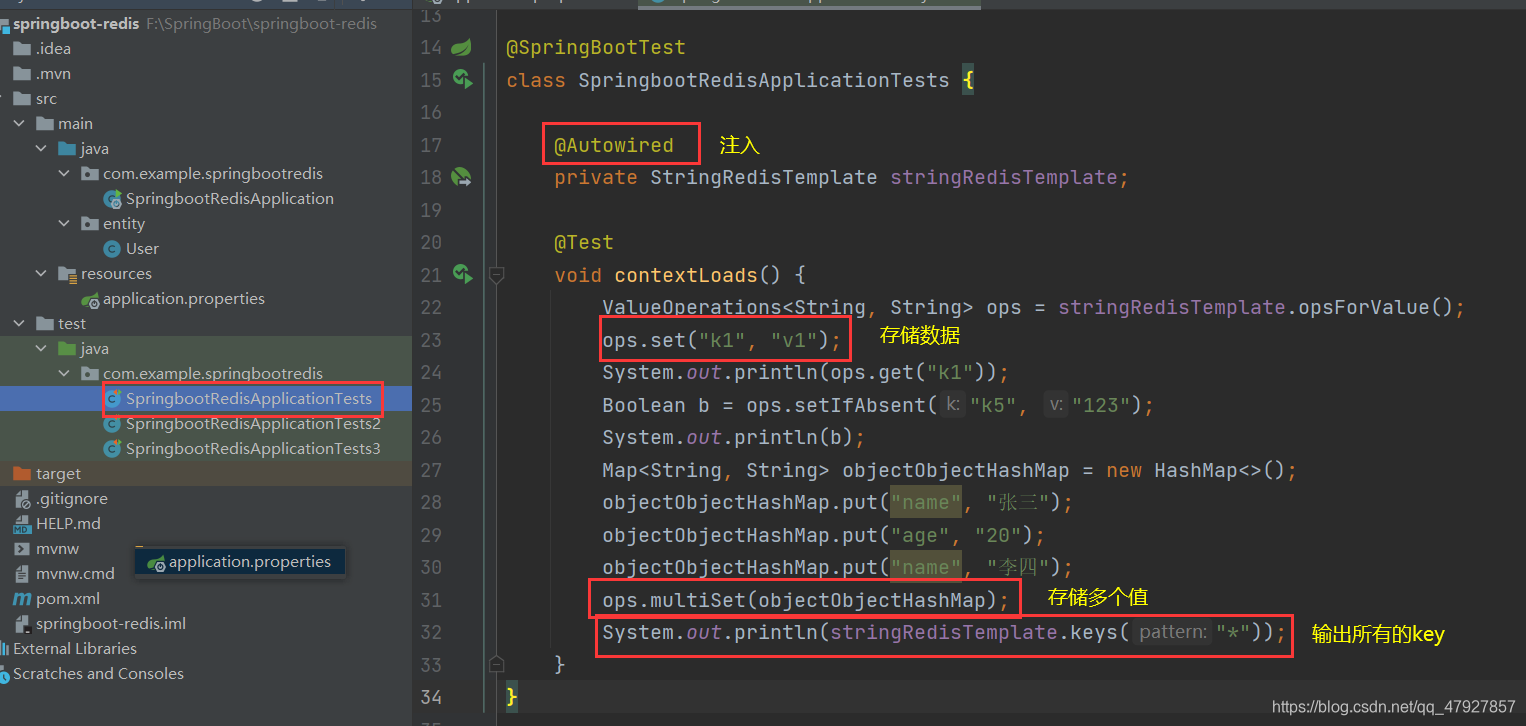Collapse the resources folder
The image size is (1526, 726).
41,274
